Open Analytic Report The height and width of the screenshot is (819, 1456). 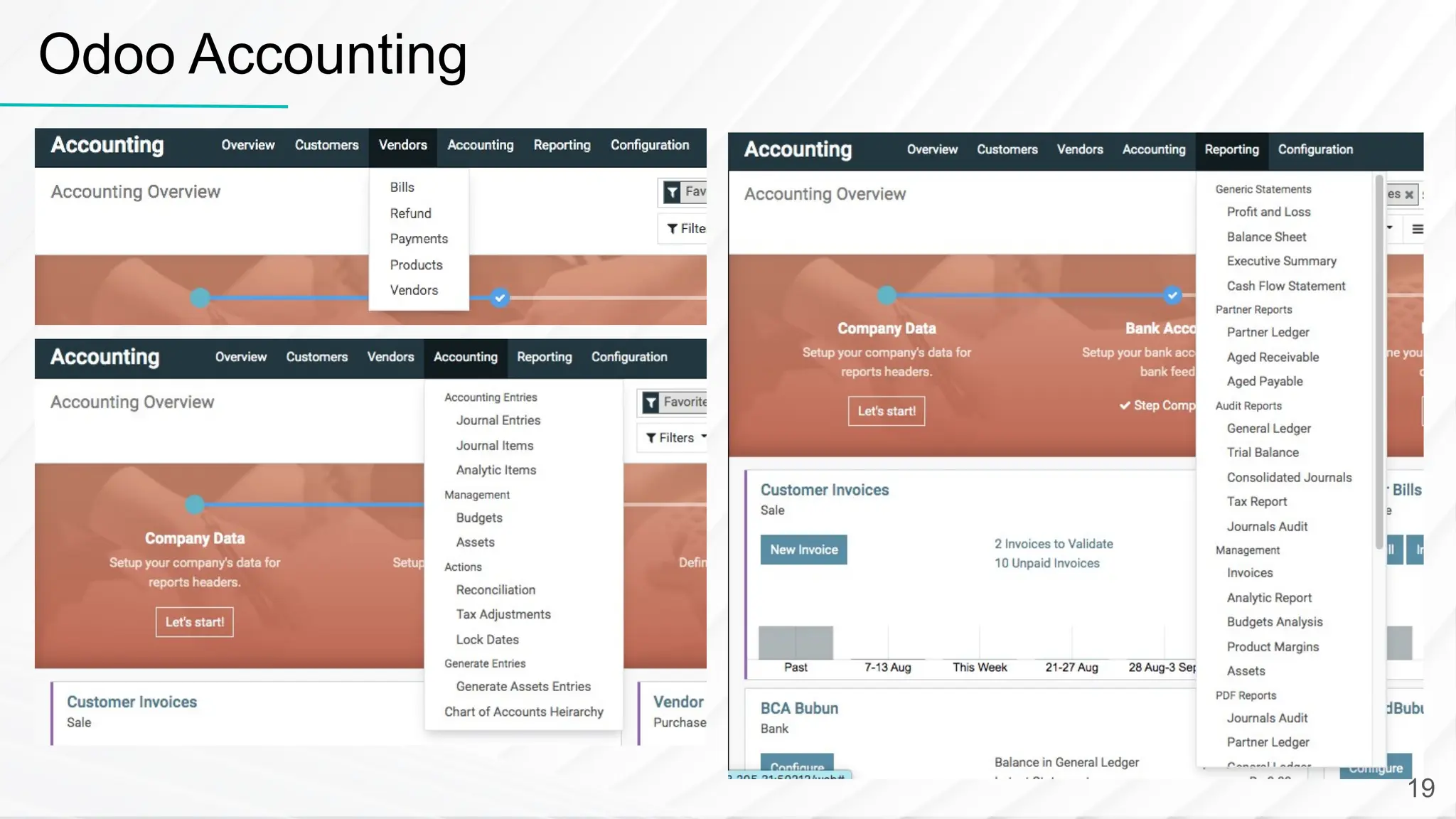click(x=1269, y=598)
